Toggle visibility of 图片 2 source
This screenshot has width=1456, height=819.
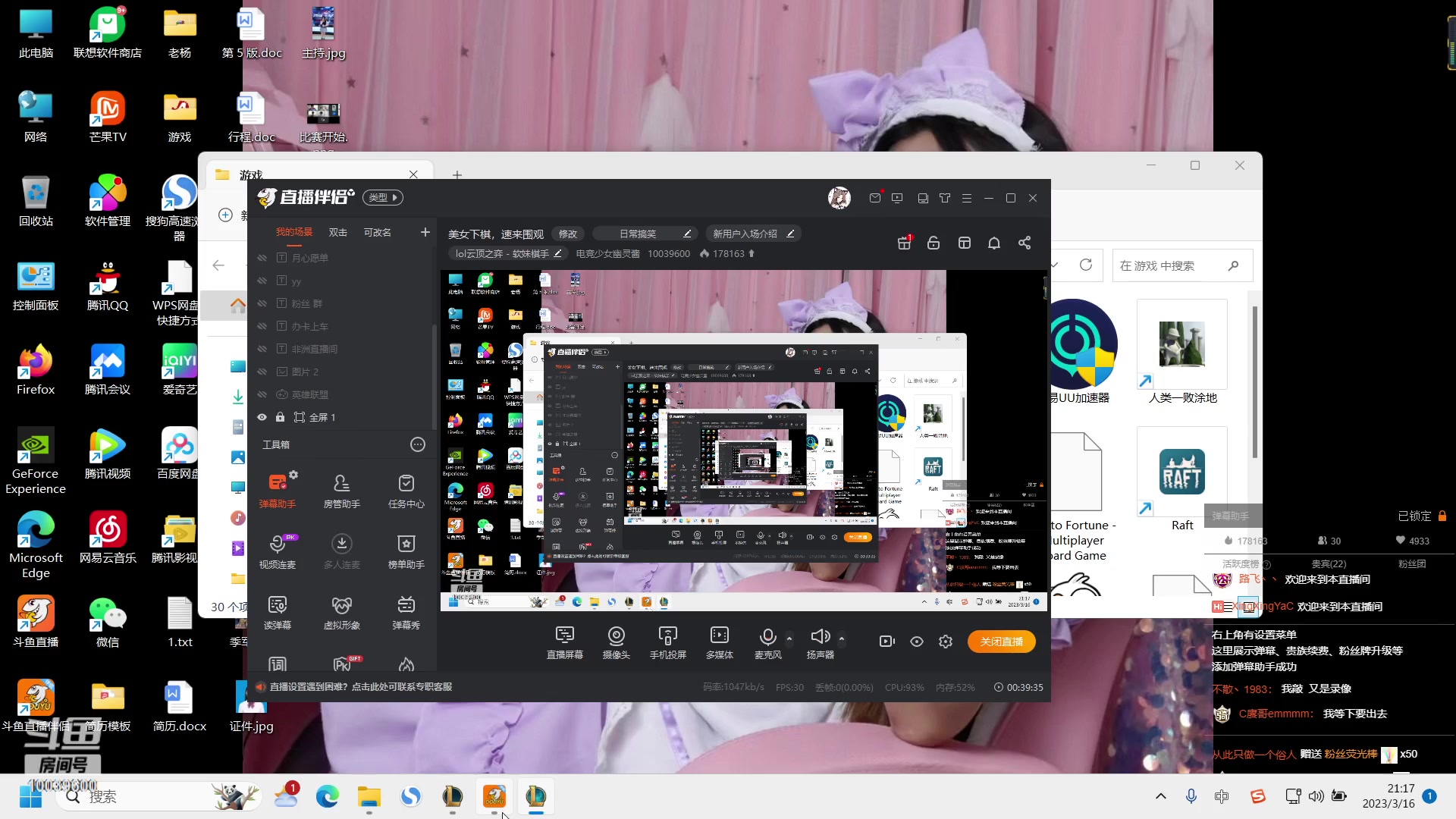coord(262,372)
